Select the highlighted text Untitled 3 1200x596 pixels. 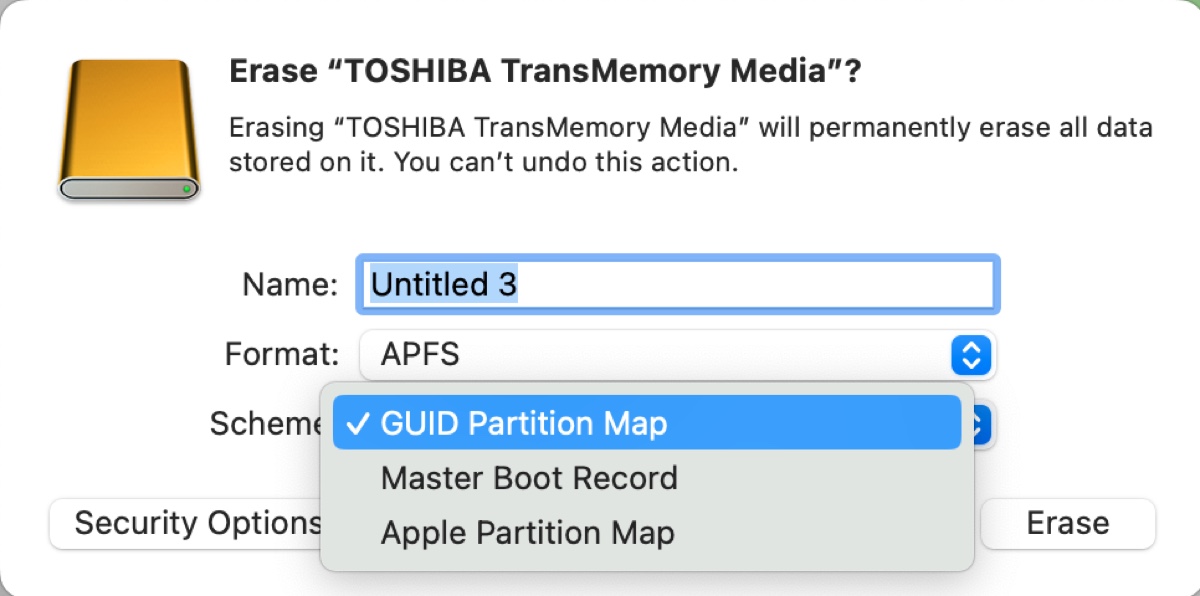point(442,285)
